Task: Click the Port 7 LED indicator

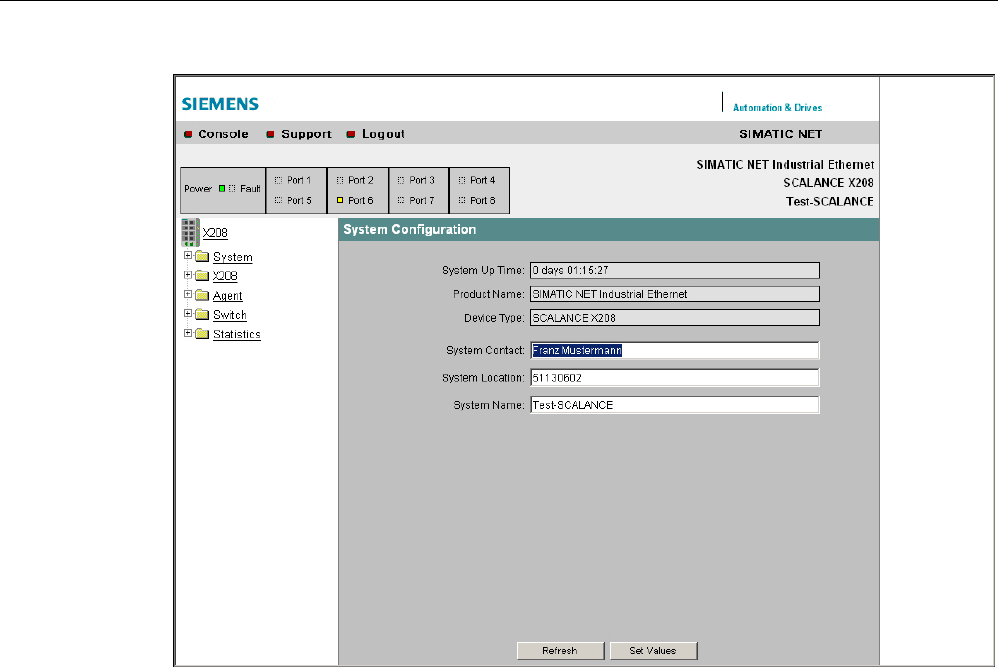Action: pyautogui.click(x=401, y=200)
